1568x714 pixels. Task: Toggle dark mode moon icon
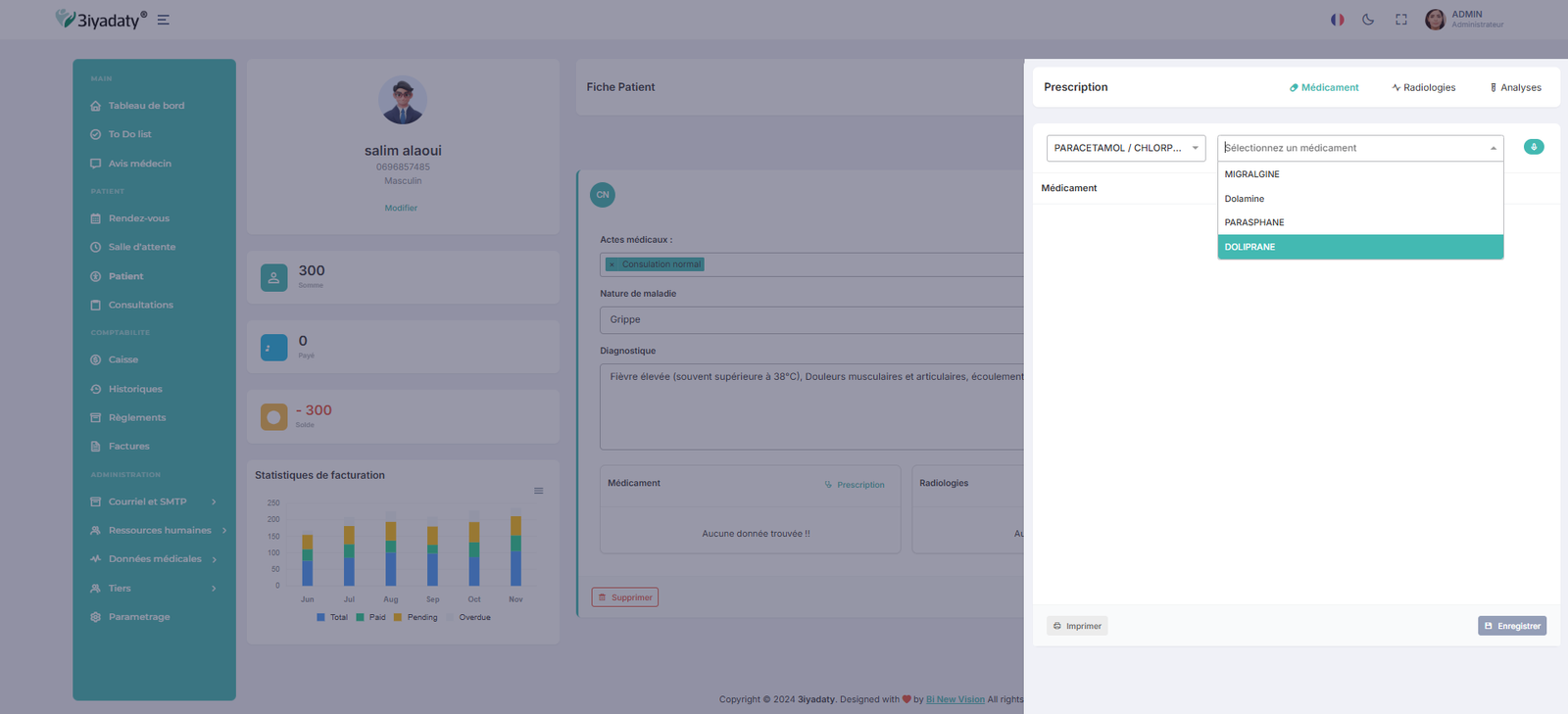[1368, 20]
